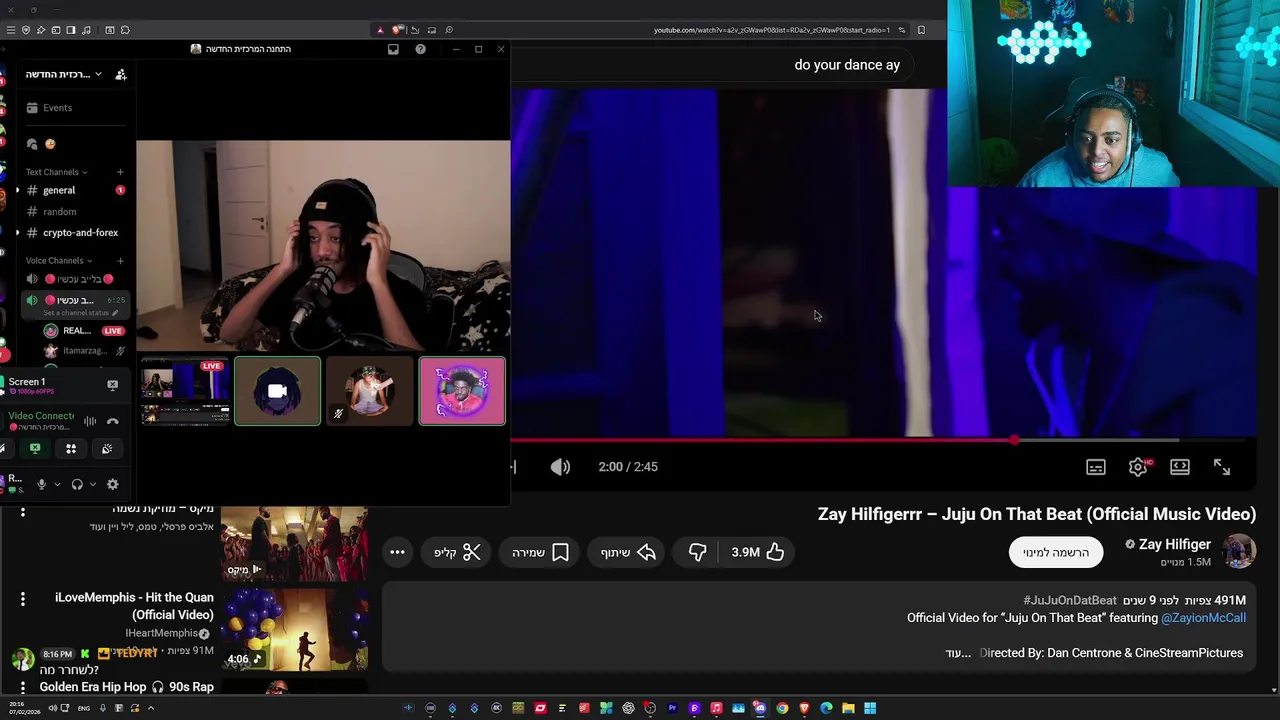This screenshot has width=1280, height=720.
Task: Toggle noise suppression waveform icon
Action: coord(90,421)
